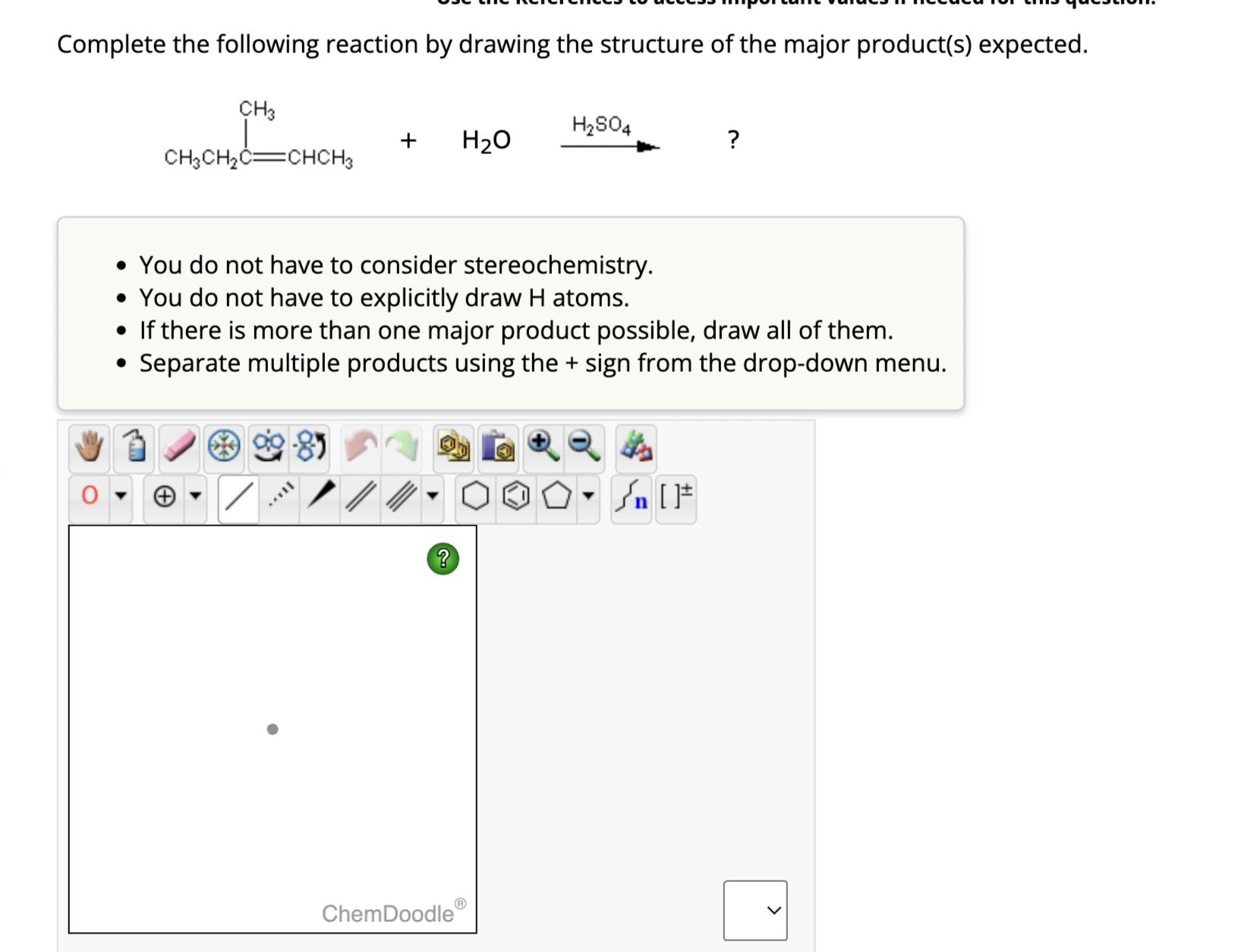
Task: Open the oxygen element dropdown
Action: 120,496
